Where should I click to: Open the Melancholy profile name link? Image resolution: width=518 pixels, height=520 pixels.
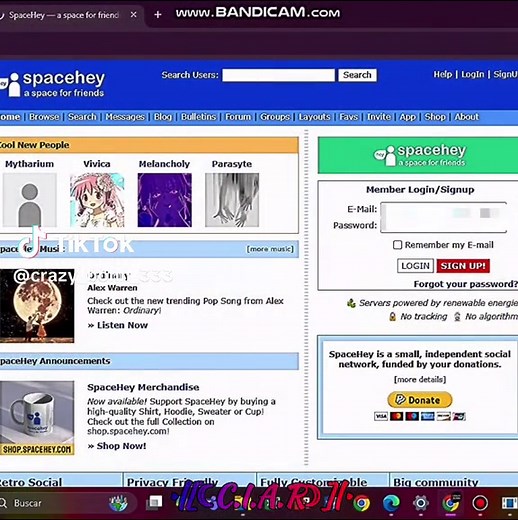(x=164, y=164)
